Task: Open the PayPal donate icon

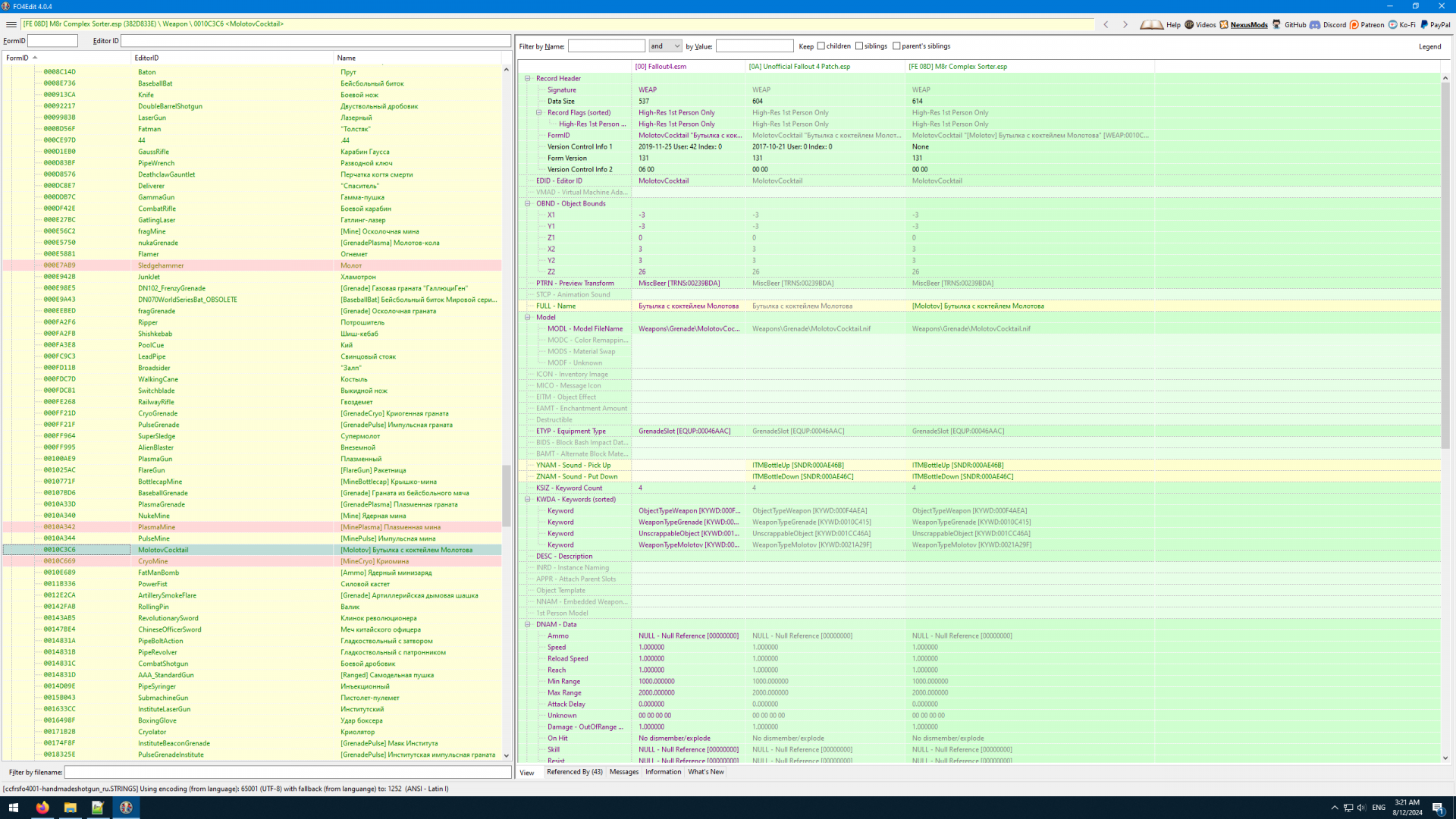Action: tap(1424, 24)
